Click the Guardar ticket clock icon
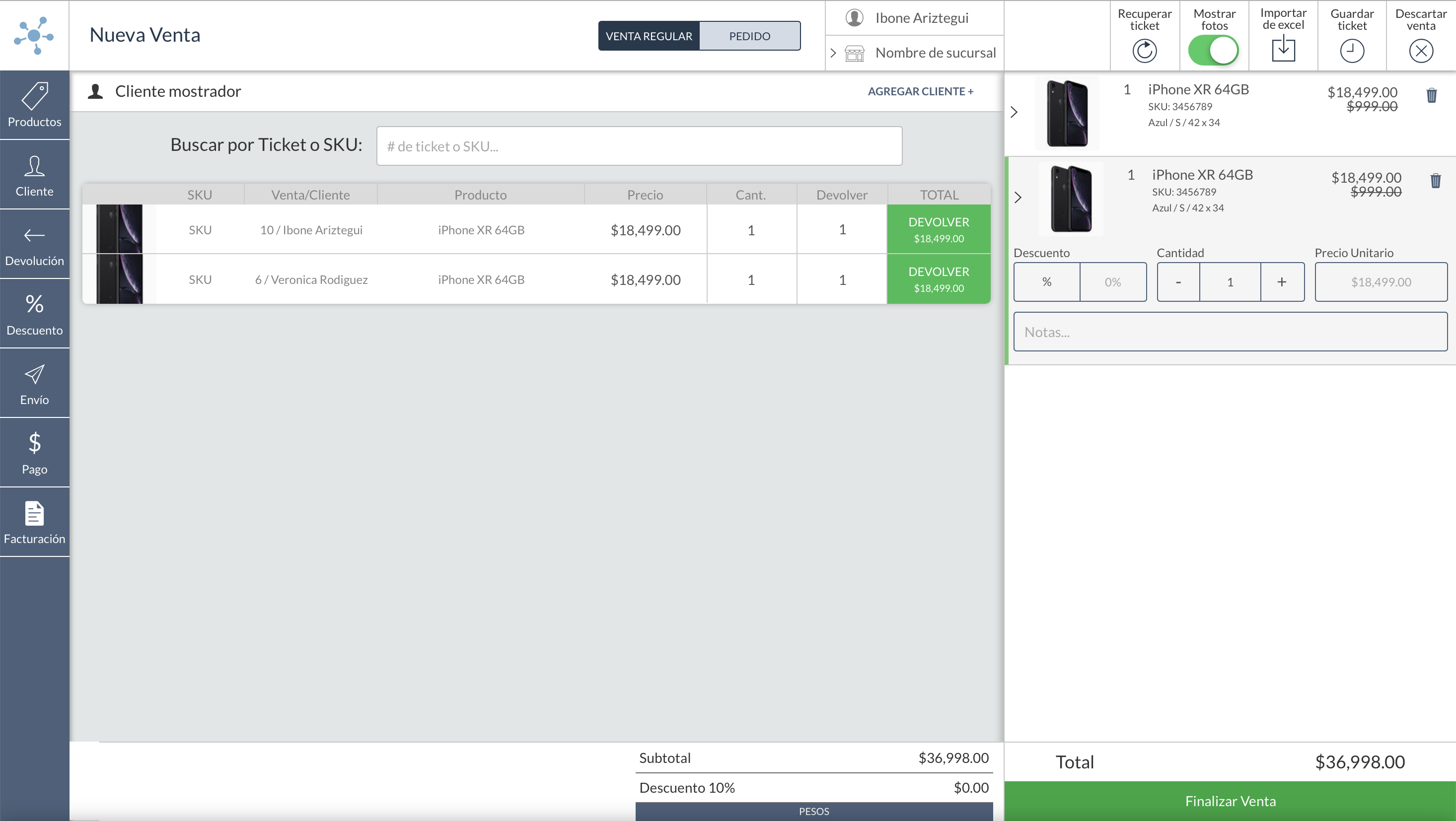The width and height of the screenshot is (1456, 821). (1351, 50)
